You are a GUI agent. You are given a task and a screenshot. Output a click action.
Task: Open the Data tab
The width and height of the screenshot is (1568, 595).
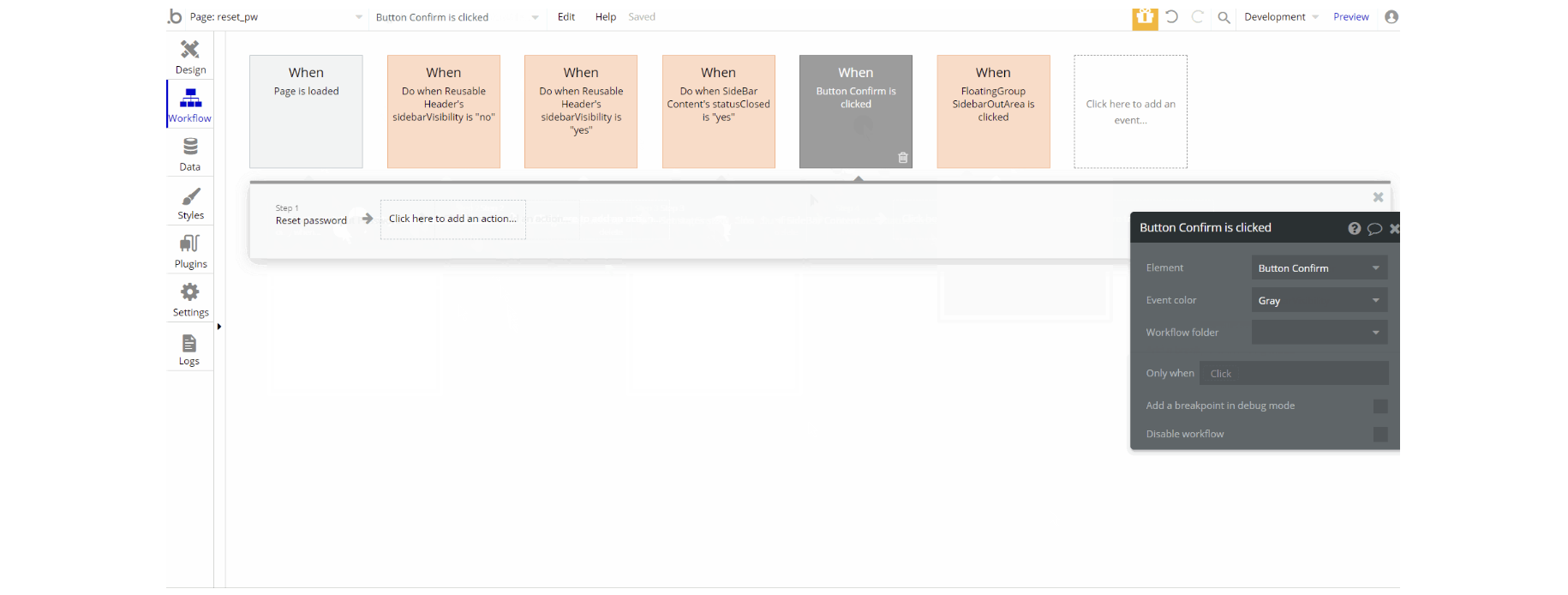190,154
